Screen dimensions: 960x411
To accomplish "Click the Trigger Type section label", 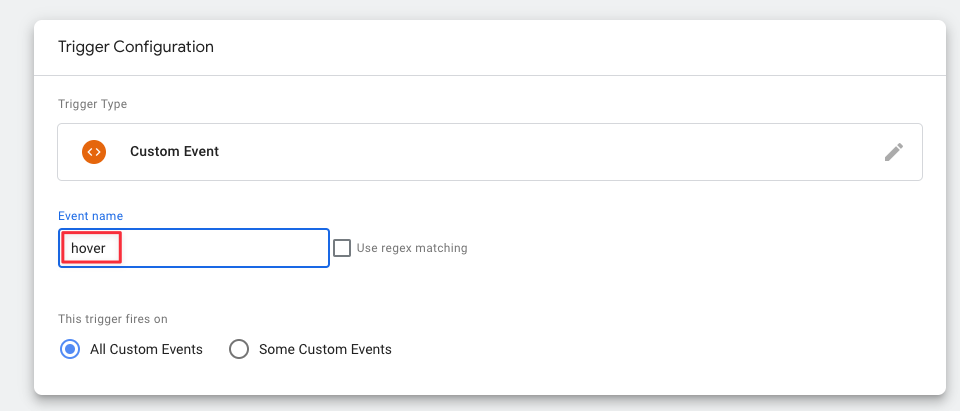I will 92,104.
